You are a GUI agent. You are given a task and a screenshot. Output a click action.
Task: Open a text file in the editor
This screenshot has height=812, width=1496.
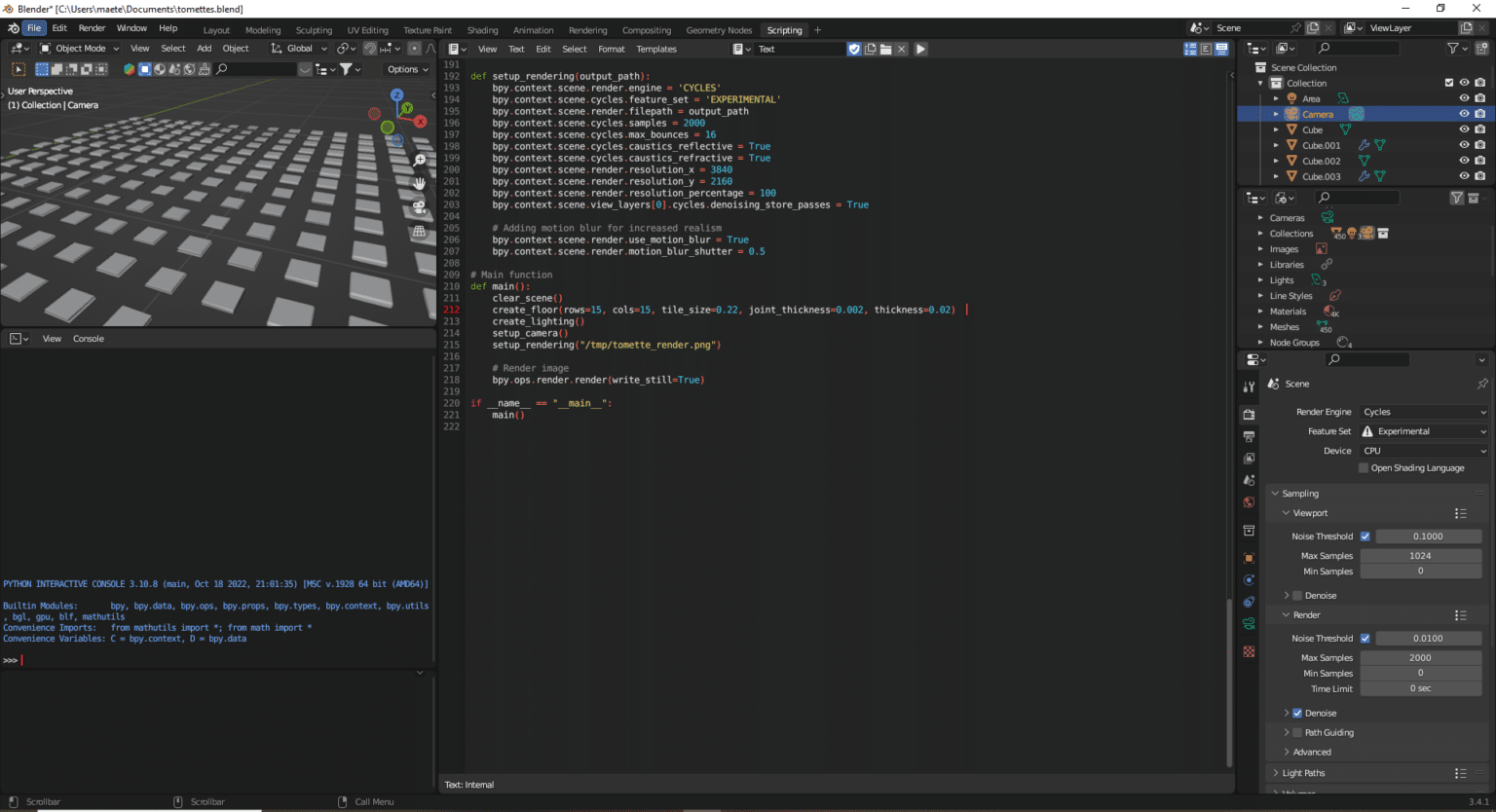[886, 49]
